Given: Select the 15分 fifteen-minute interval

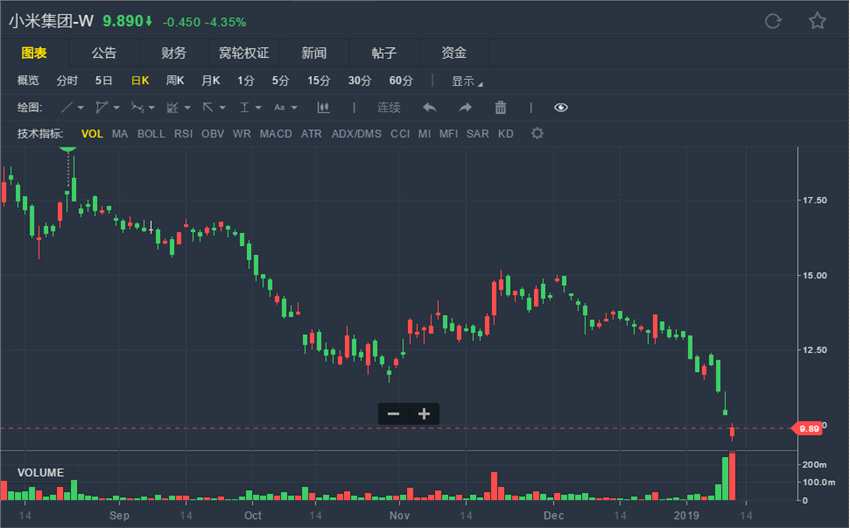Looking at the screenshot, I should (319, 81).
